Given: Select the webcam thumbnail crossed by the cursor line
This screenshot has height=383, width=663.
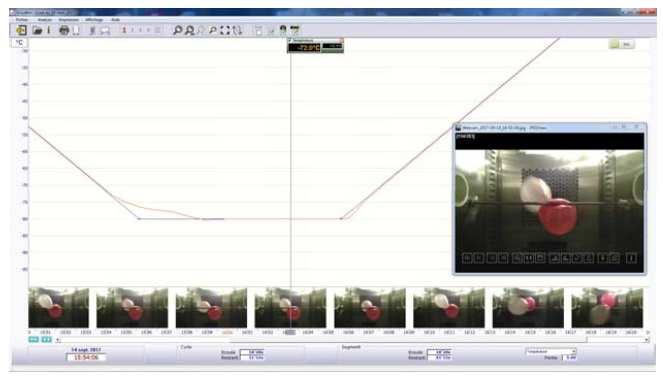Looking at the screenshot, I should pos(290,308).
